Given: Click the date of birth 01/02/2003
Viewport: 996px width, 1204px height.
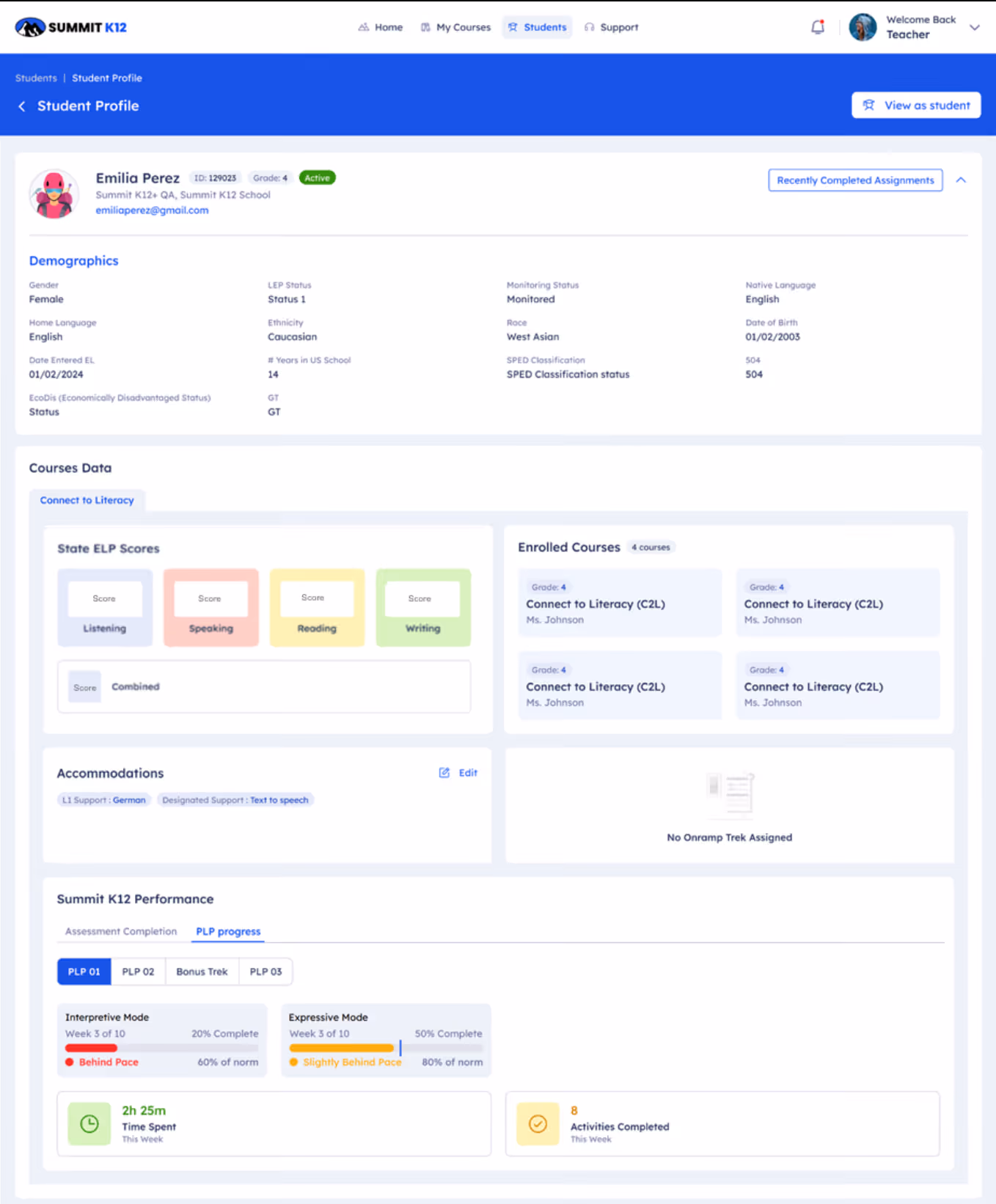Looking at the screenshot, I should coord(773,337).
